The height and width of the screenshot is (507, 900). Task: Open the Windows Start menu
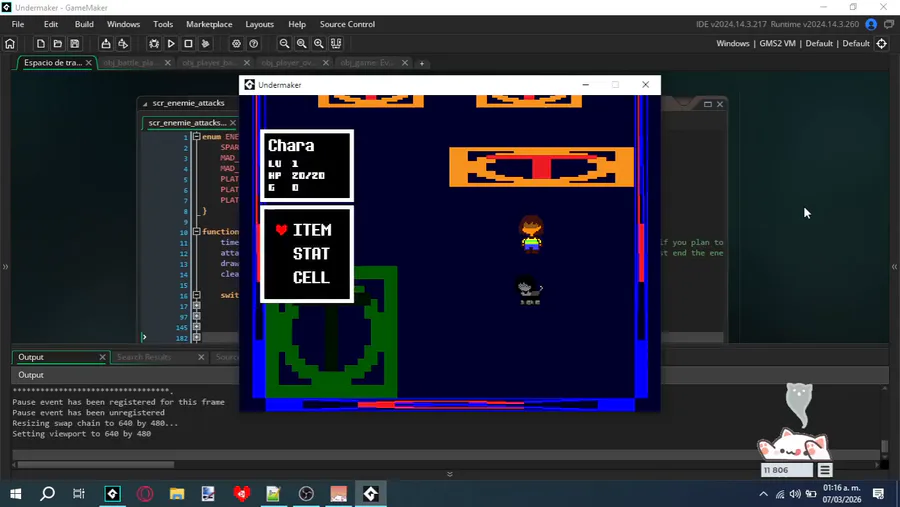click(15, 494)
